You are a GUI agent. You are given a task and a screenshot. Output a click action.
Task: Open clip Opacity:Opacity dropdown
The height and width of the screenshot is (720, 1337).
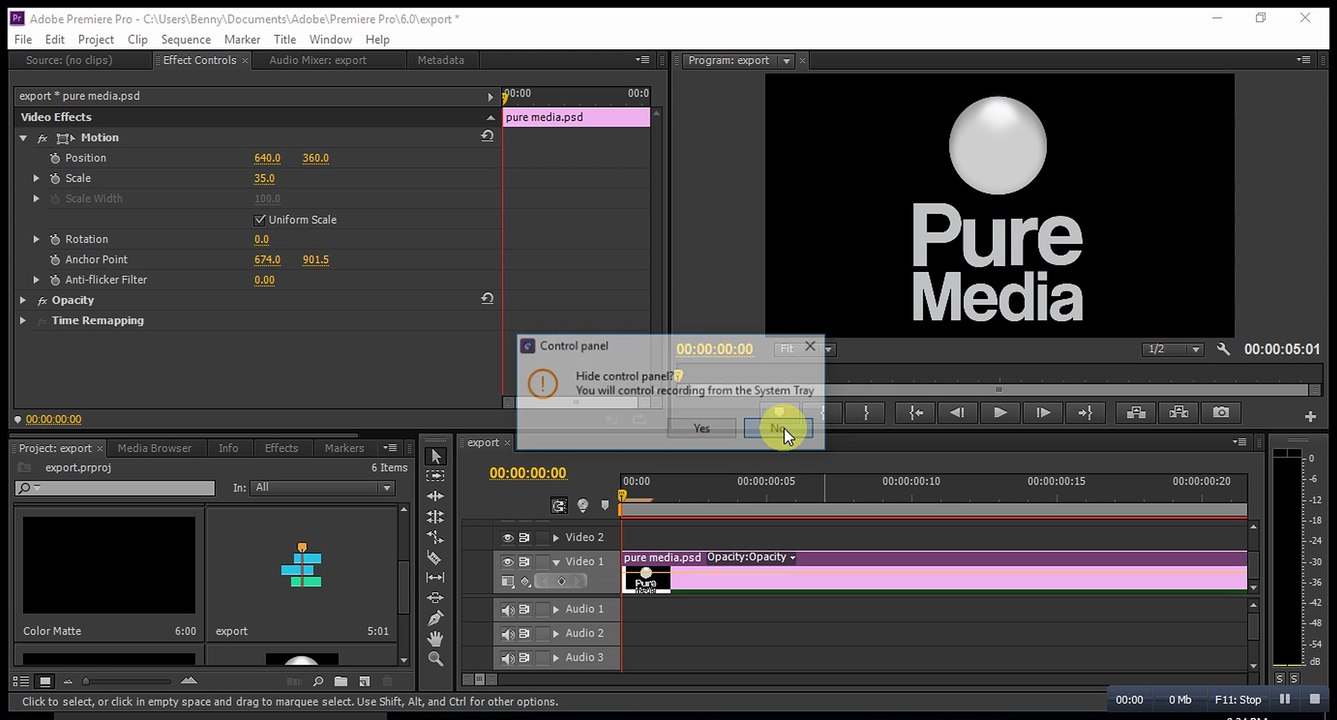(751, 557)
